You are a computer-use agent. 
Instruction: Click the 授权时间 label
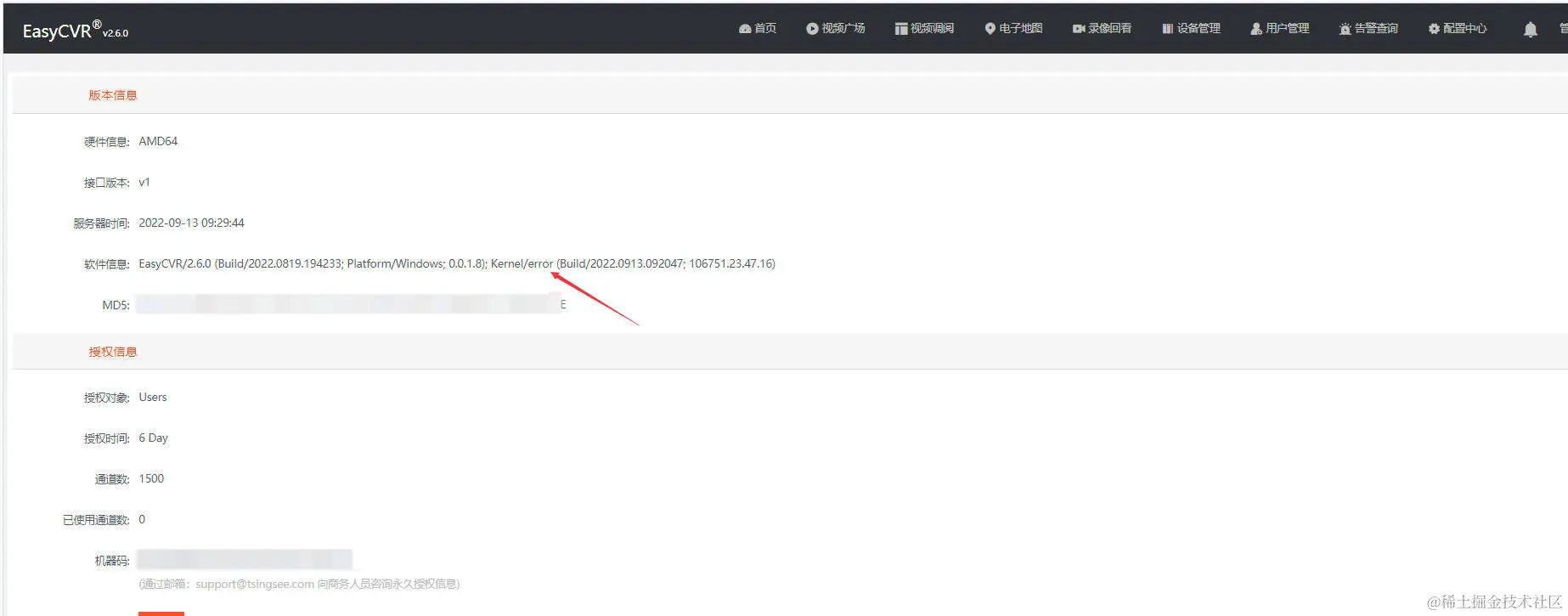106,438
